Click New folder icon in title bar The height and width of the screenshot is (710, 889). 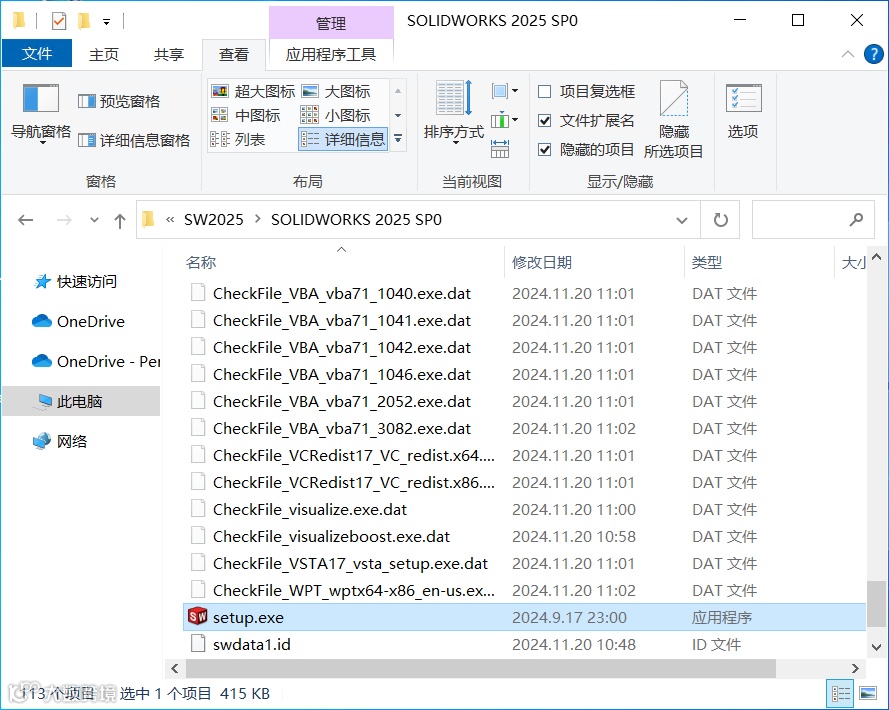coord(84,22)
